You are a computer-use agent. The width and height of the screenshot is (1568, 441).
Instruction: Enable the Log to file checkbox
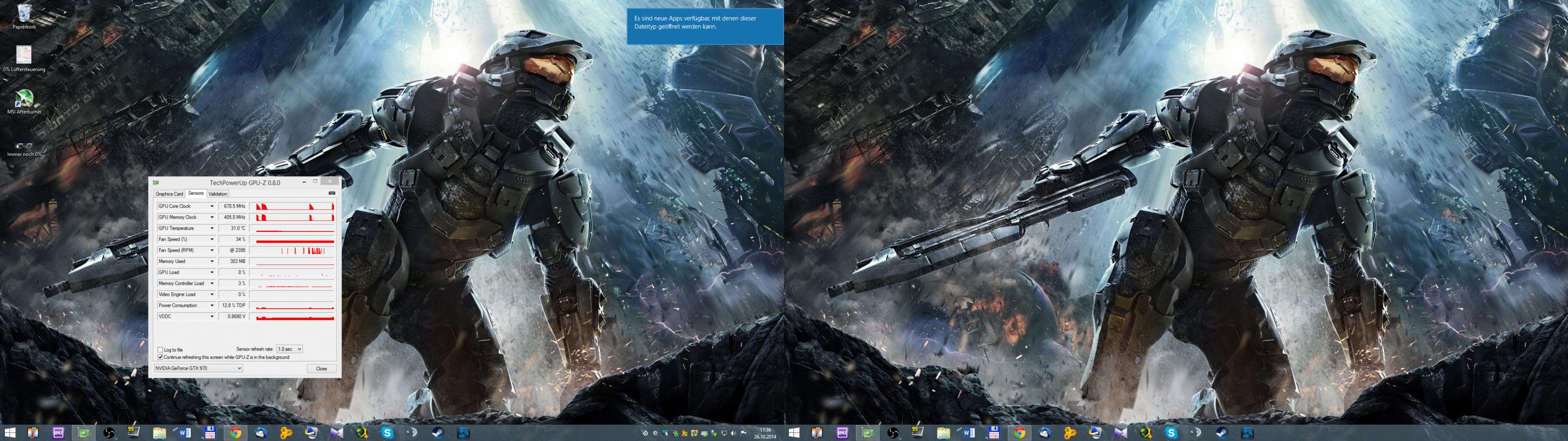160,349
